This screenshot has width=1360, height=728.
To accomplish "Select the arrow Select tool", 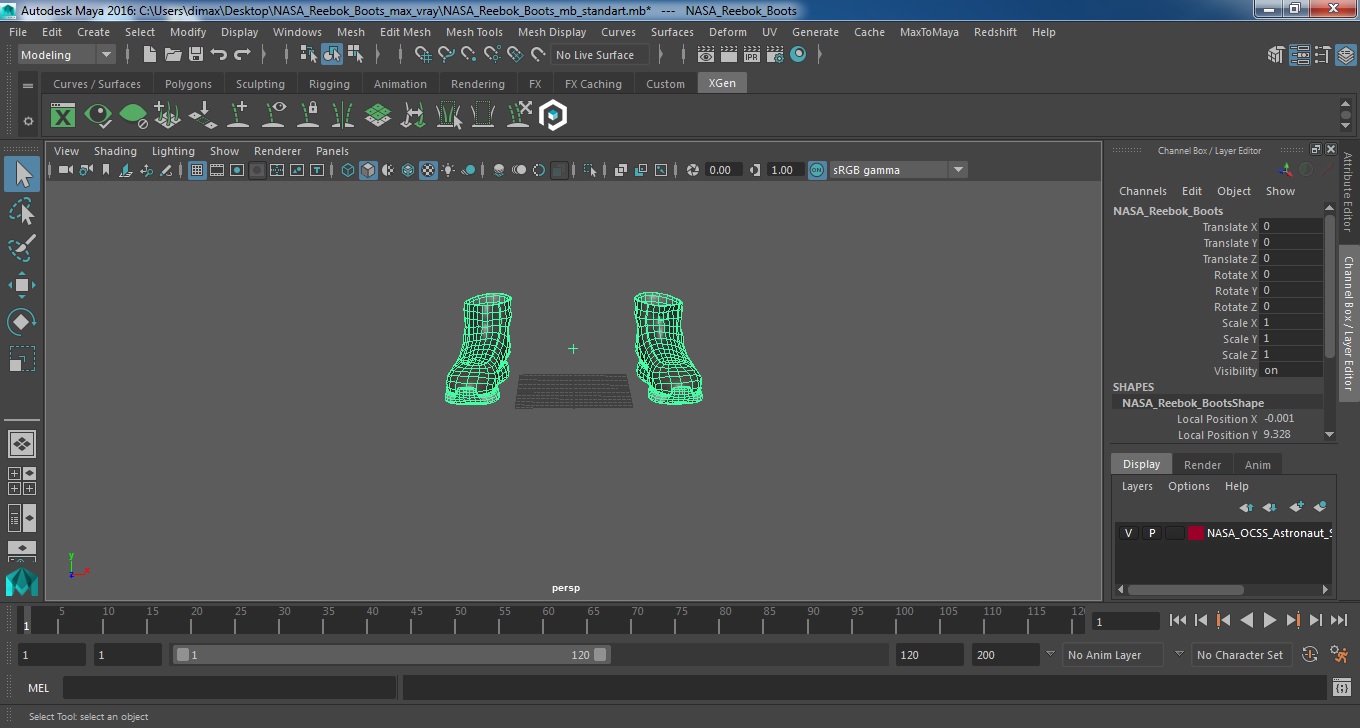I will pyautogui.click(x=22, y=175).
